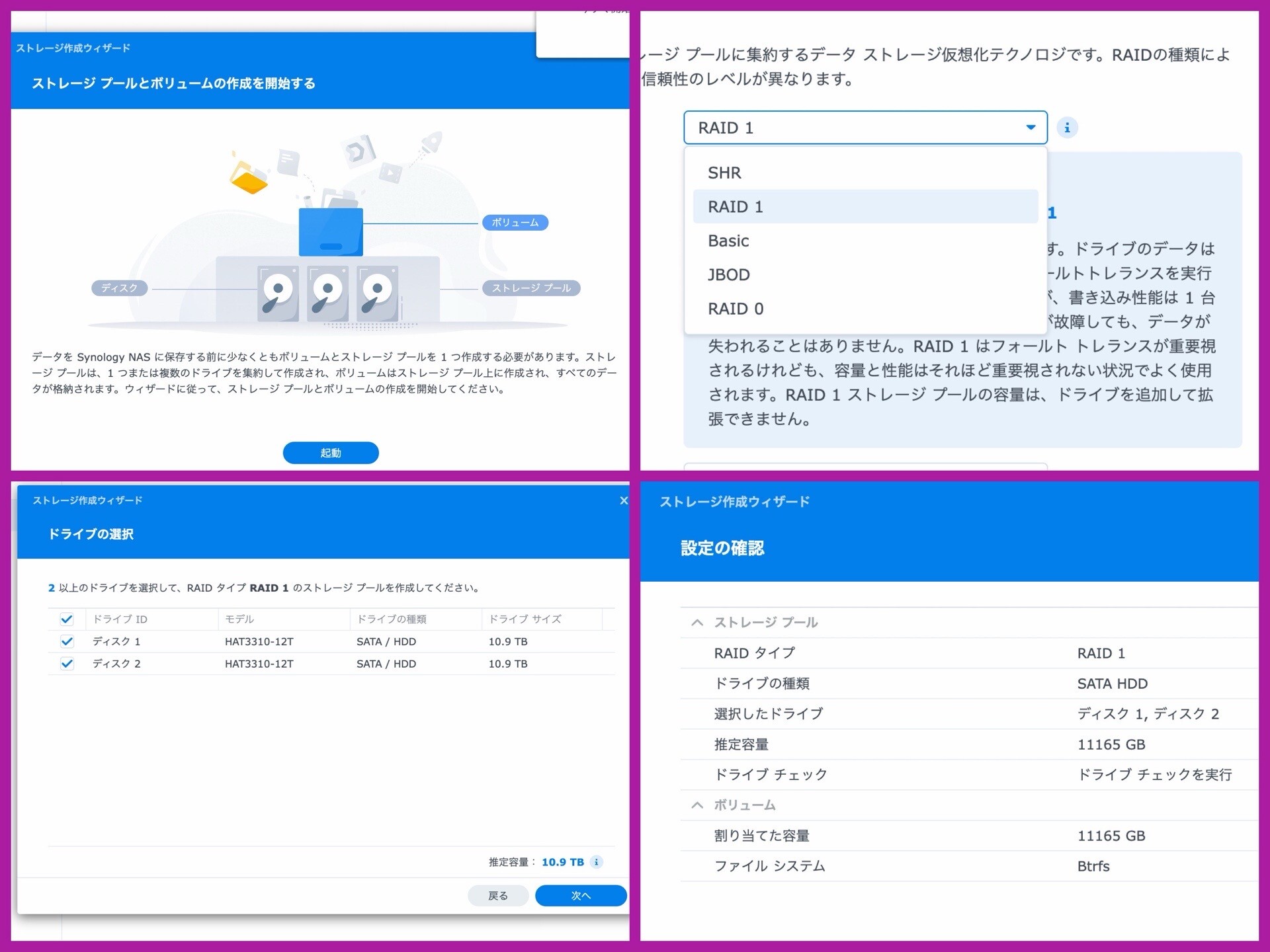
Task: Click the middle hard drive illustration
Action: (x=327, y=294)
